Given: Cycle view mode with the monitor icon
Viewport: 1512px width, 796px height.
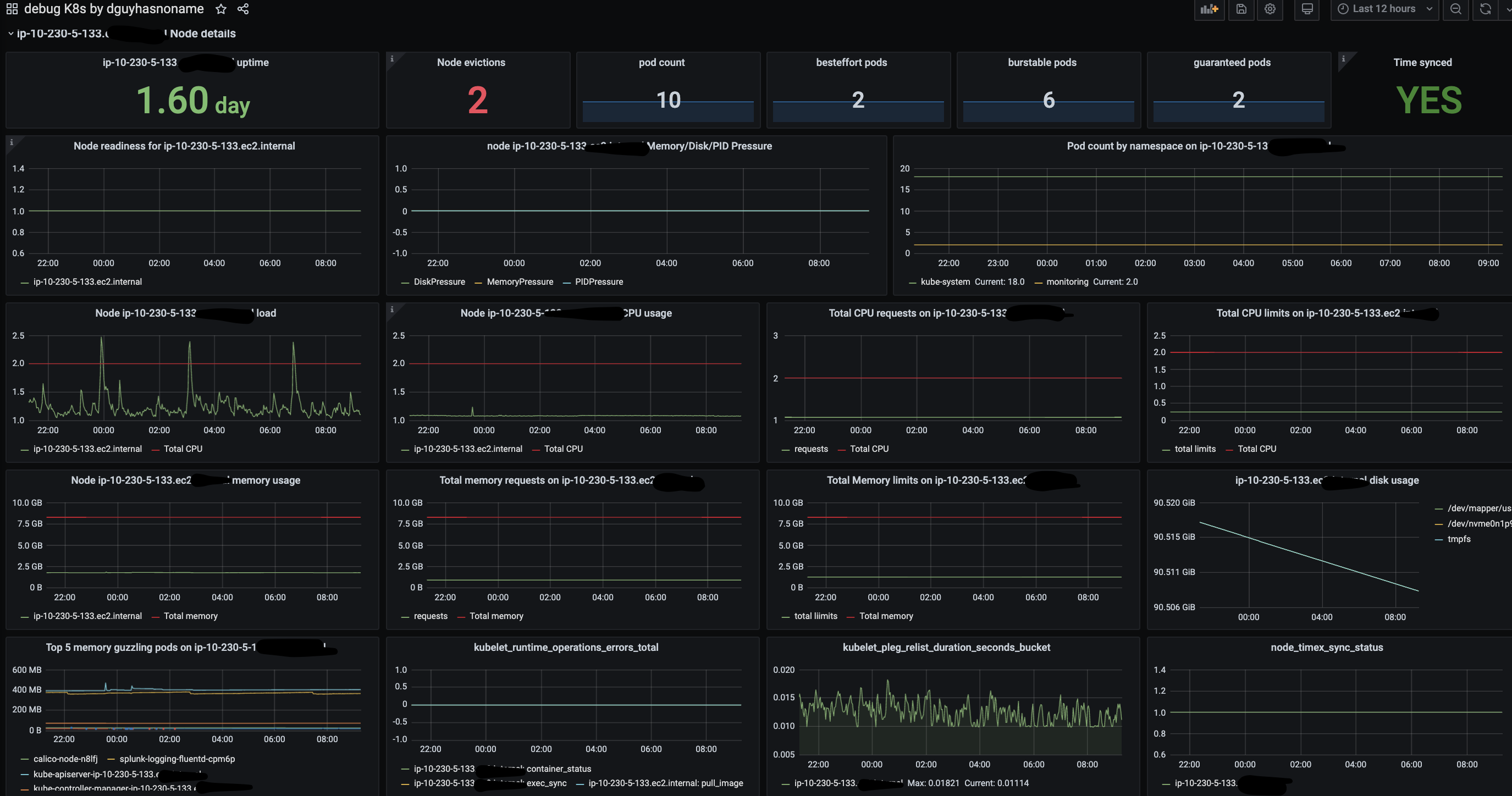Looking at the screenshot, I should click(x=1307, y=9).
